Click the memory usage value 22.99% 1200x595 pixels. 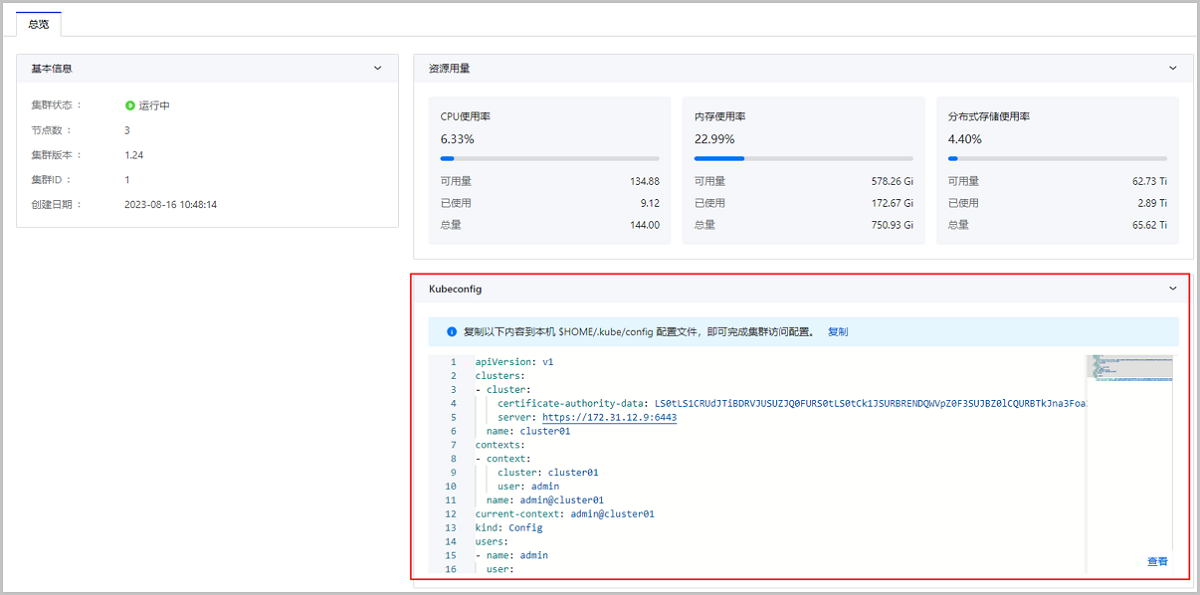click(x=714, y=139)
